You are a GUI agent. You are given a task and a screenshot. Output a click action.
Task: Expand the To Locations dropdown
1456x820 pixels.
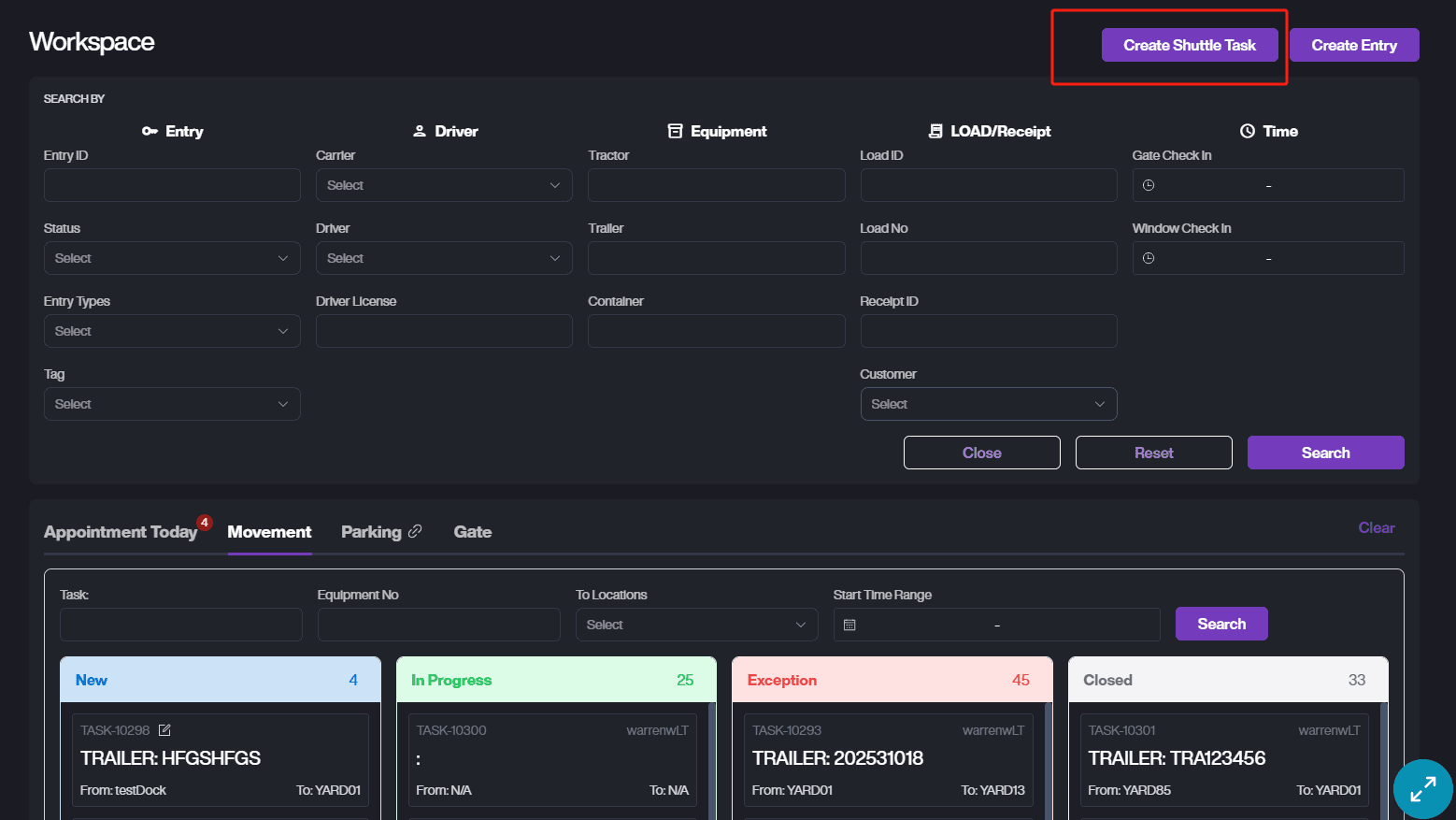coord(696,625)
